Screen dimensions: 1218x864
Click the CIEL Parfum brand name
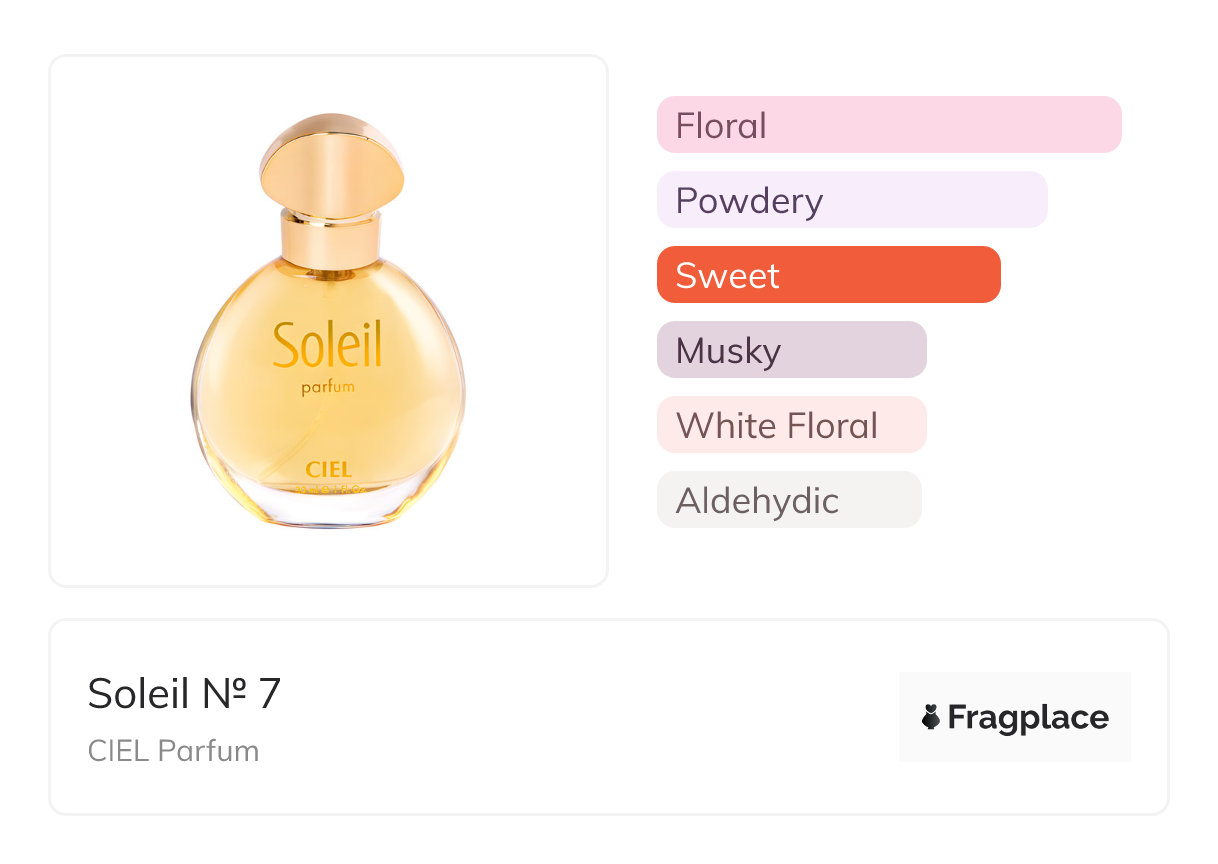pyautogui.click(x=173, y=751)
